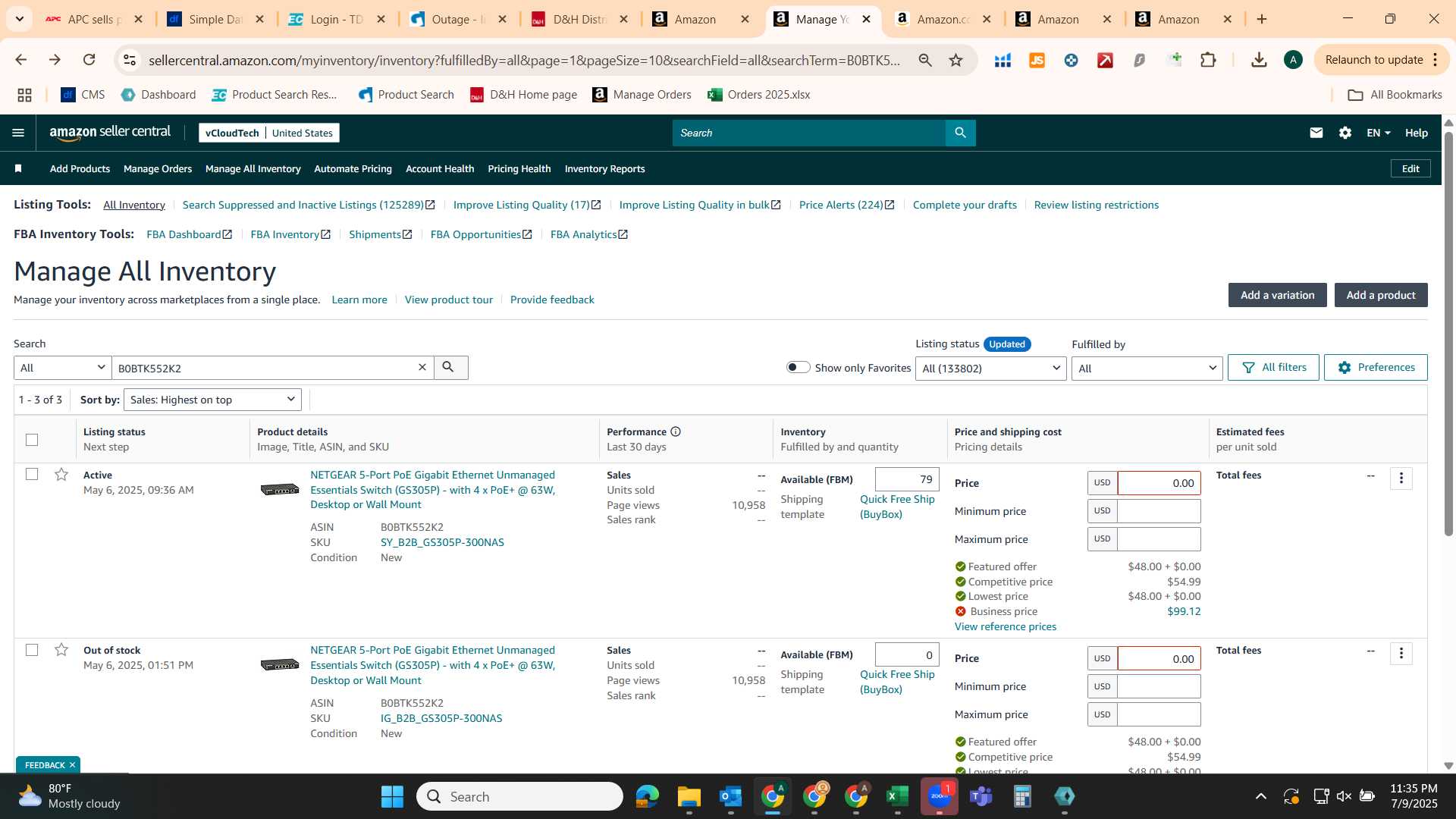Open the settings gear icon
1456x819 pixels.
[1345, 133]
